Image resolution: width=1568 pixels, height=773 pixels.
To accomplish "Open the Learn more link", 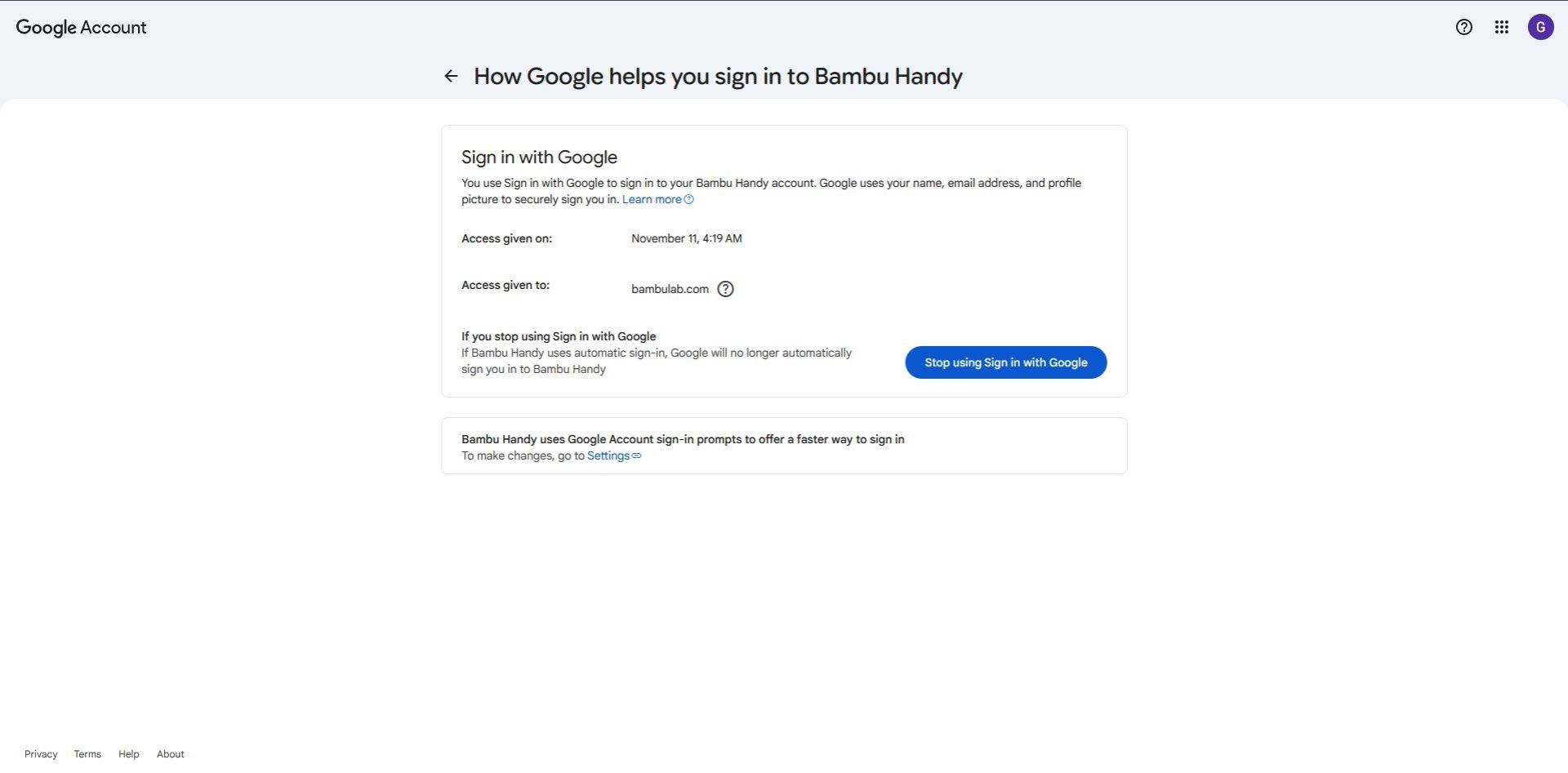I will 651,200.
